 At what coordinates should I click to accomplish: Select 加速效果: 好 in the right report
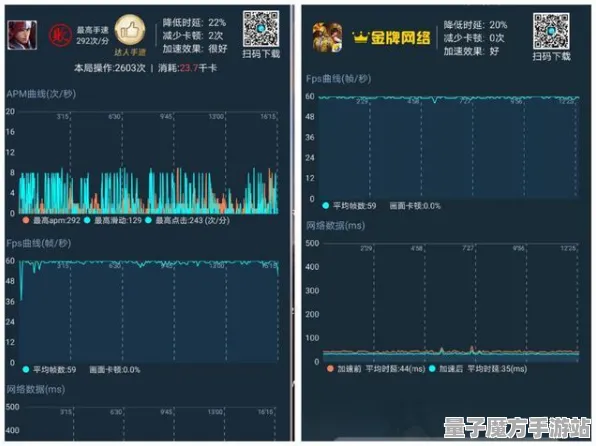[x=471, y=51]
